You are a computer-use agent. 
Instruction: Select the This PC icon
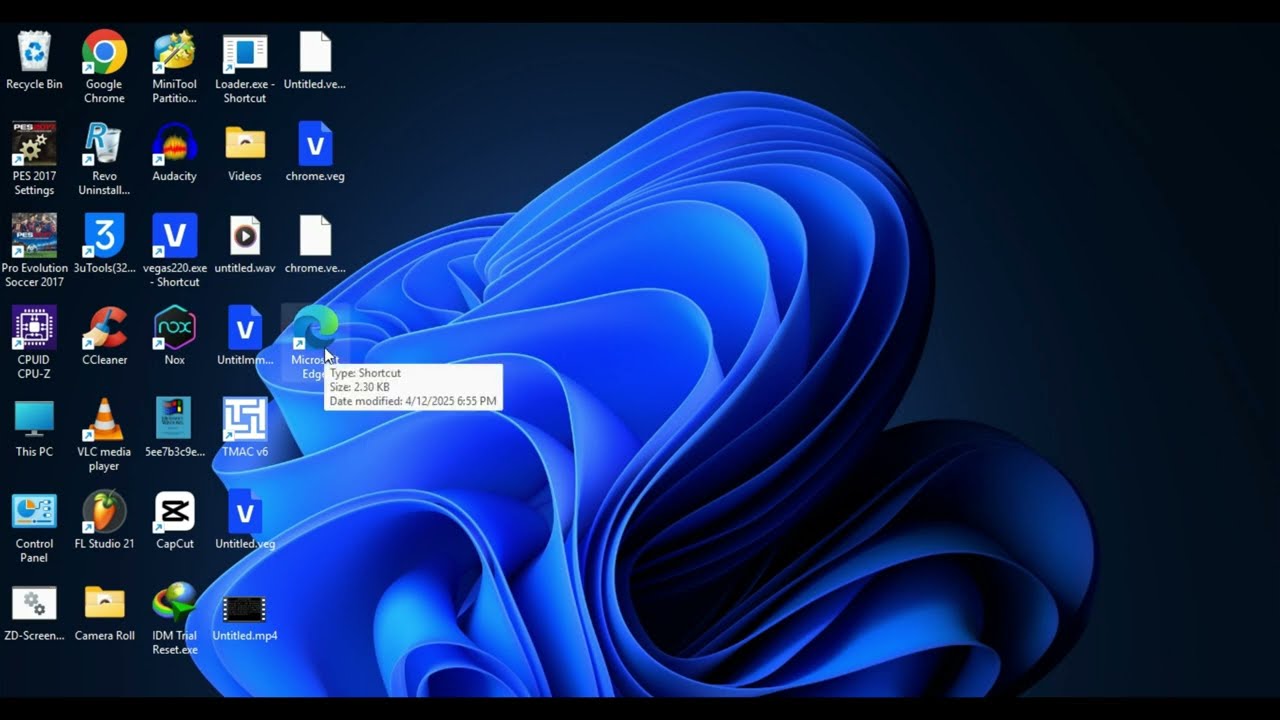[x=34, y=420]
